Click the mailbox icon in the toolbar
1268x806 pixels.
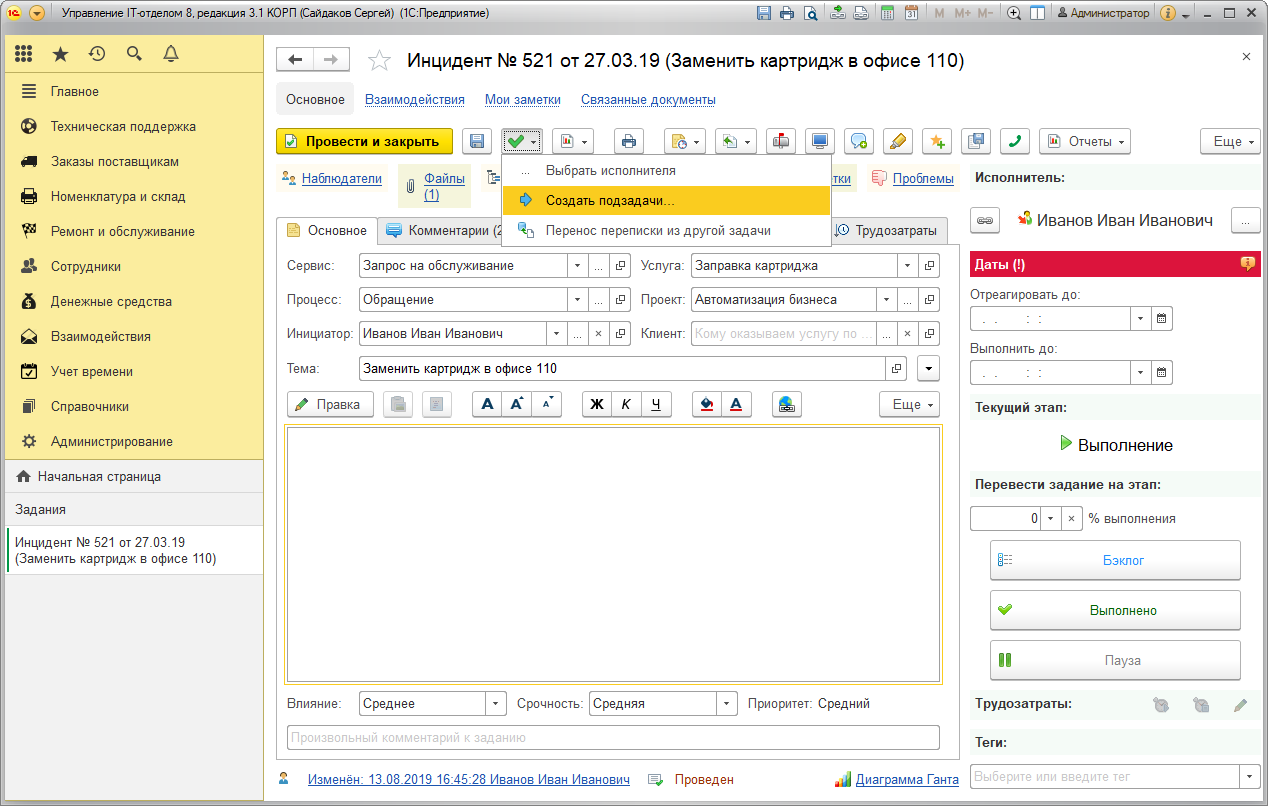(781, 142)
